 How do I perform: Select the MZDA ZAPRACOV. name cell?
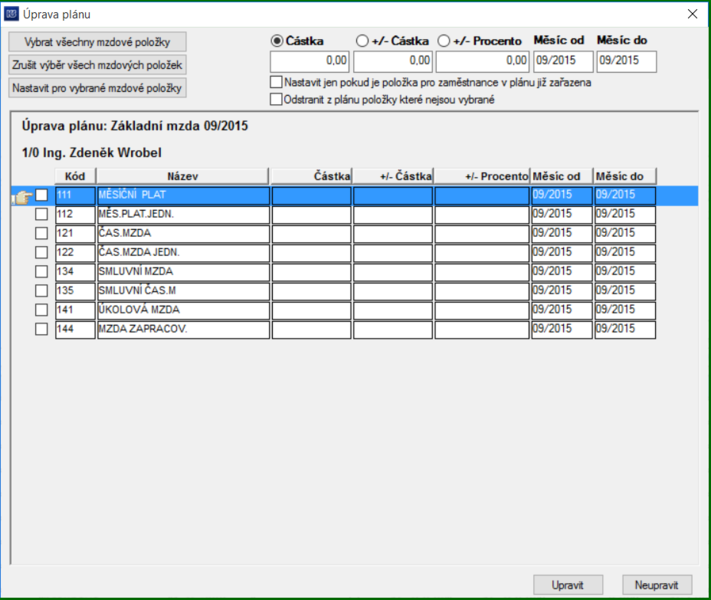coord(183,329)
